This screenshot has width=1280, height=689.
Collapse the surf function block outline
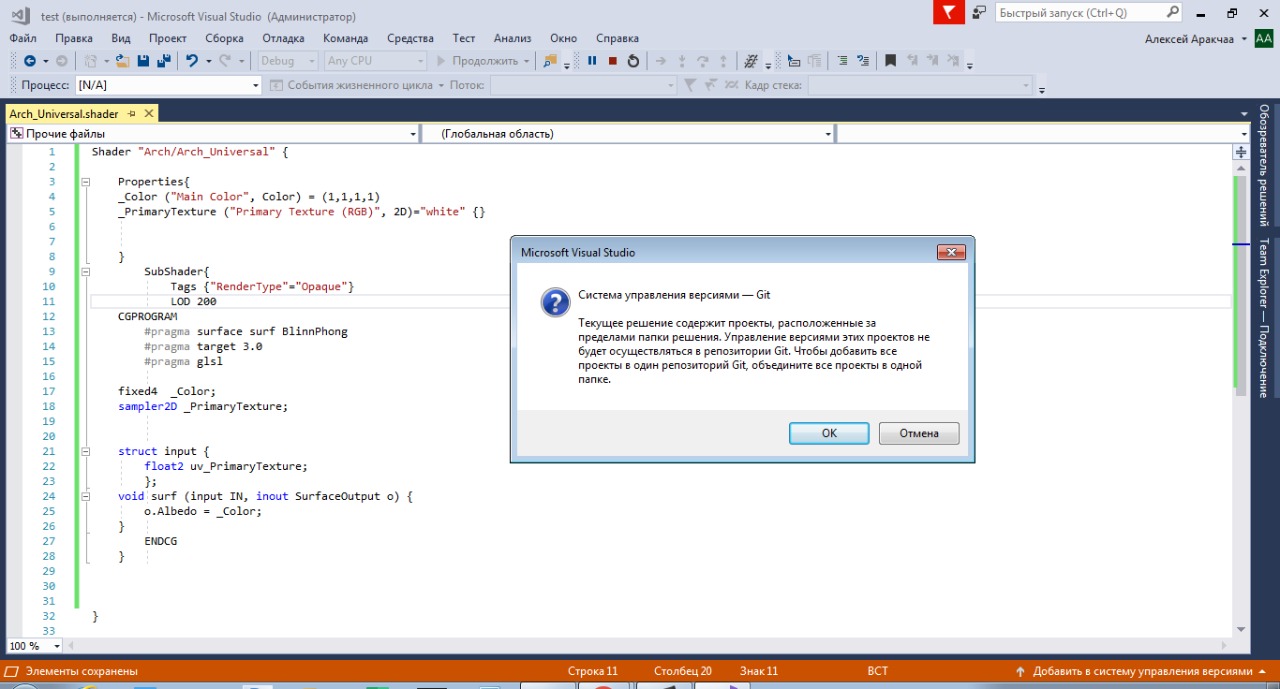[x=85, y=497]
